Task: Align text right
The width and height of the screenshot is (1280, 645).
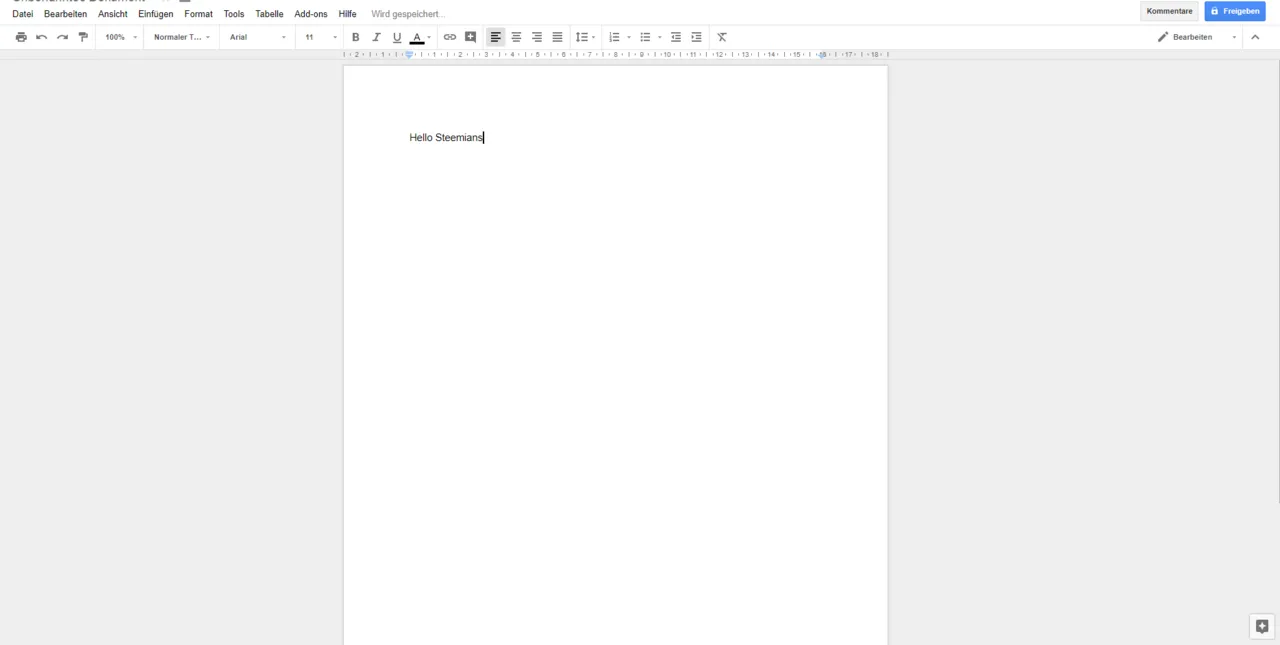Action: coord(537,37)
